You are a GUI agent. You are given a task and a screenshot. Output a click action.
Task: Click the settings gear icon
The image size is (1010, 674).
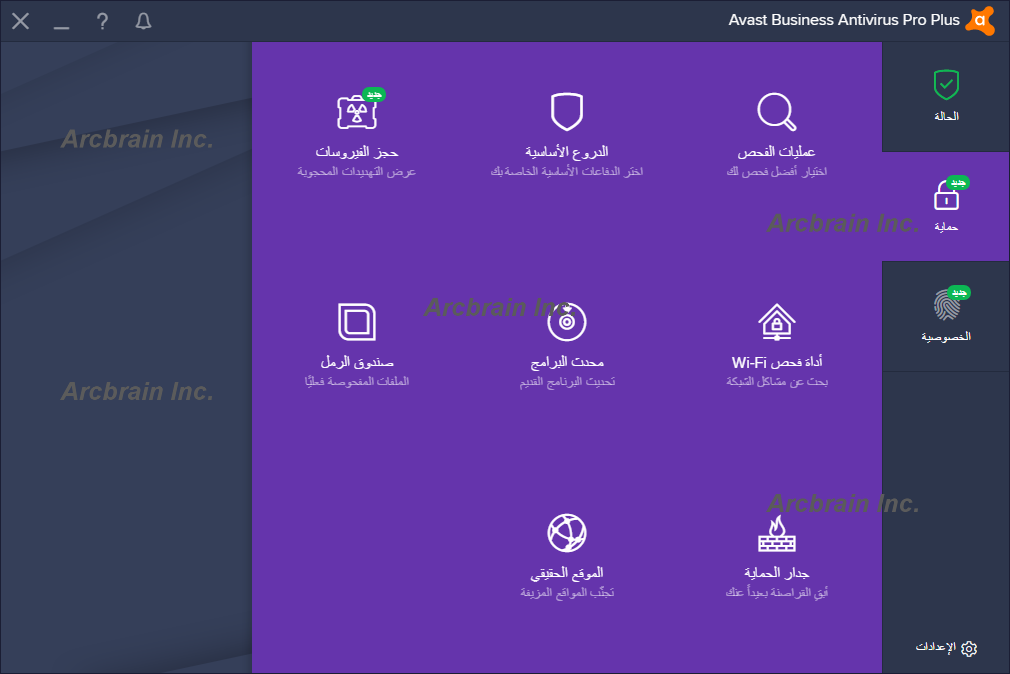tap(969, 648)
